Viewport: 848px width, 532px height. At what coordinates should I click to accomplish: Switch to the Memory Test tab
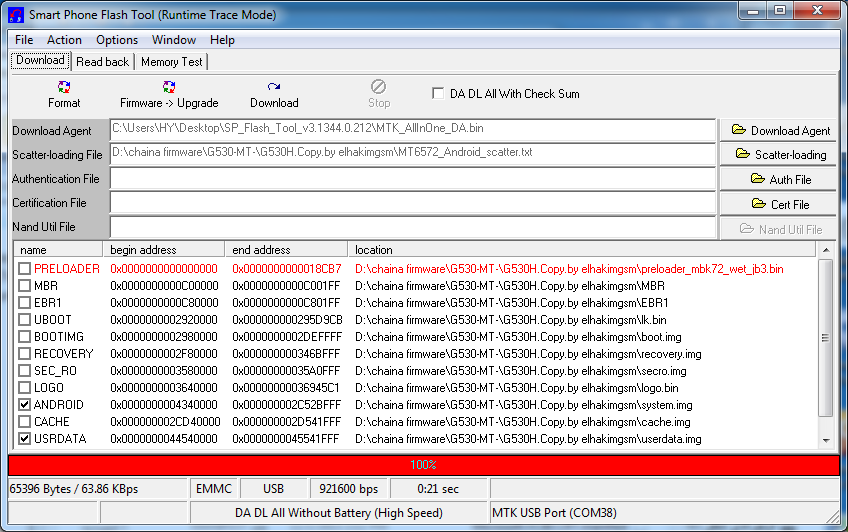[171, 62]
